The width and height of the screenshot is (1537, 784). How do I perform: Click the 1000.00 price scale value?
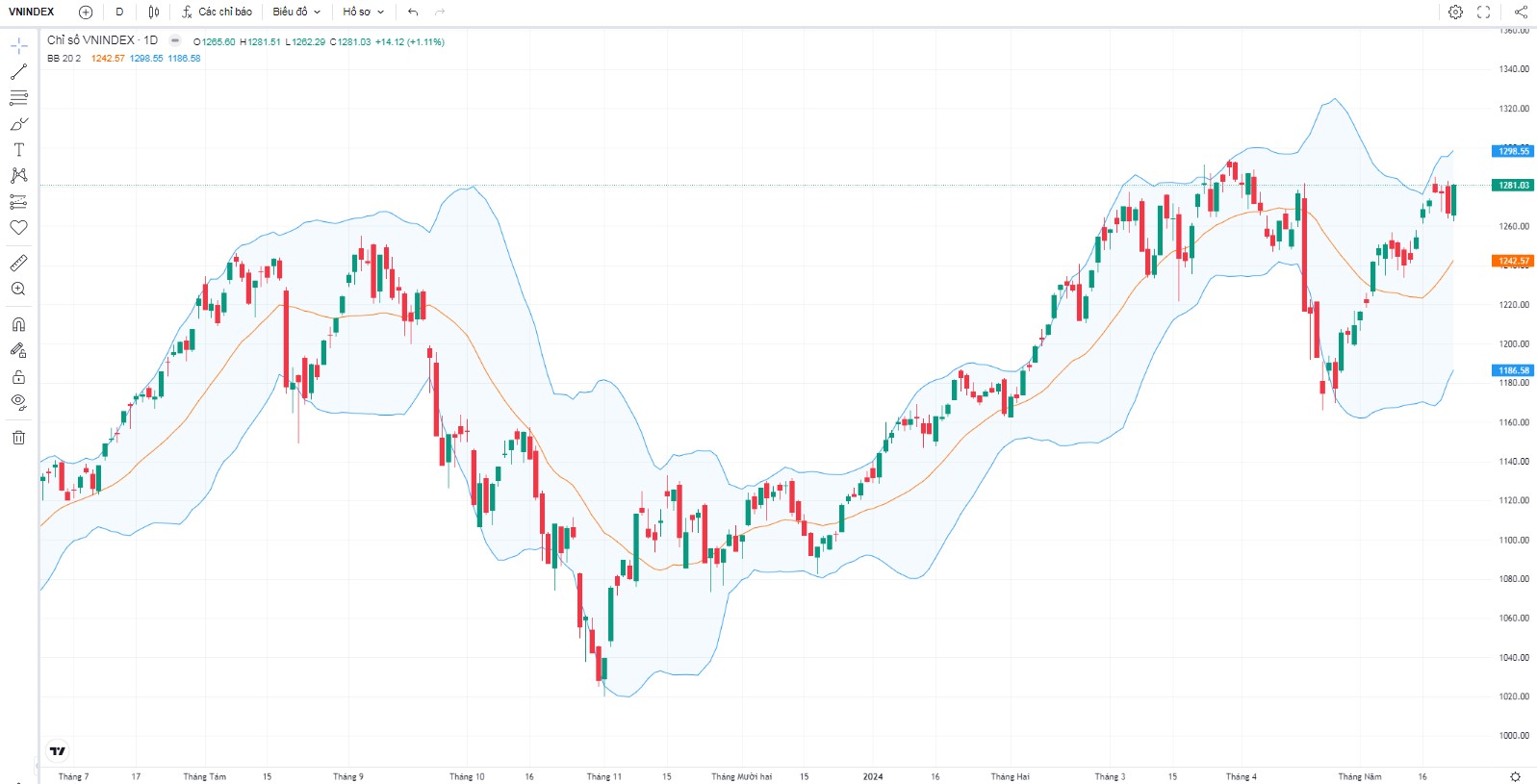1513,736
